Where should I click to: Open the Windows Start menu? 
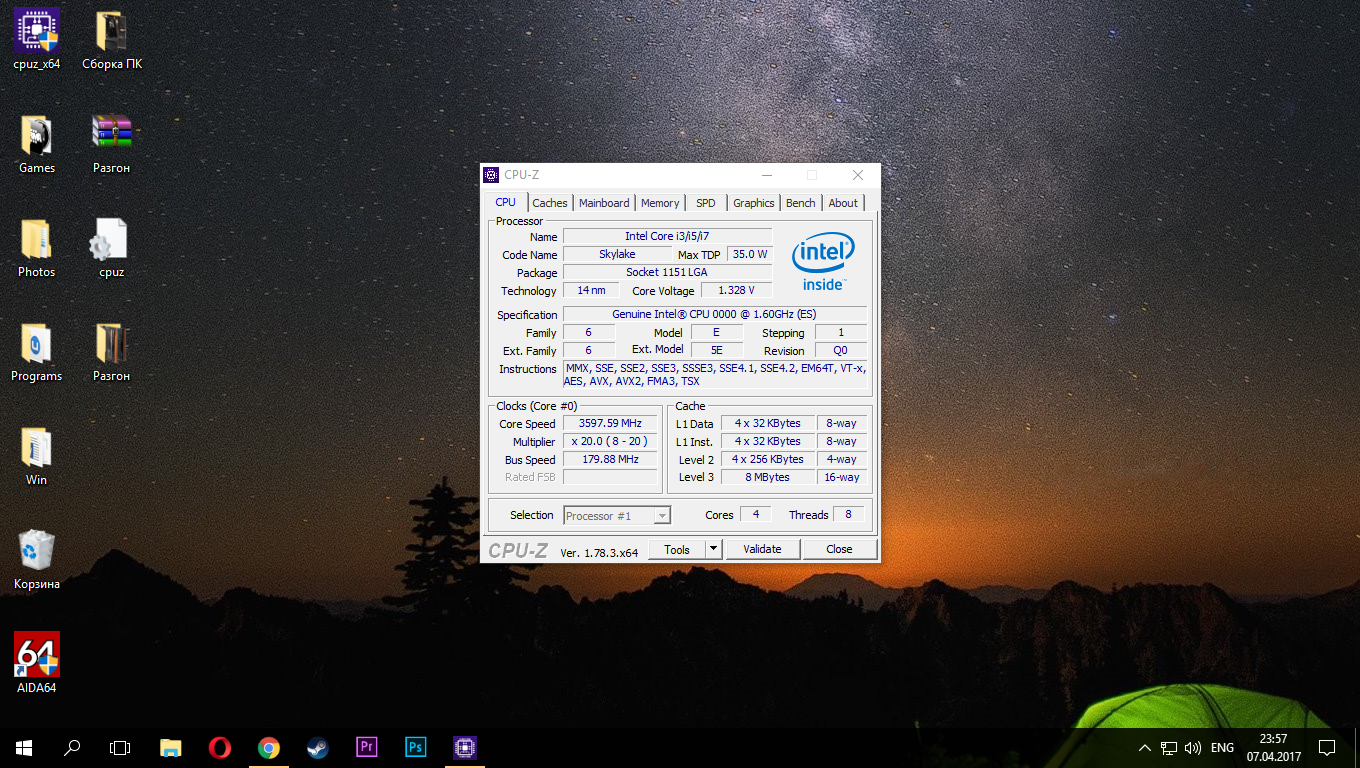(x=24, y=747)
